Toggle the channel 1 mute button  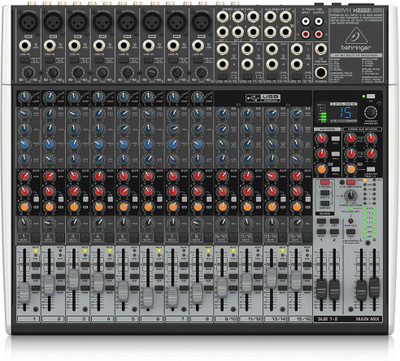(24, 238)
